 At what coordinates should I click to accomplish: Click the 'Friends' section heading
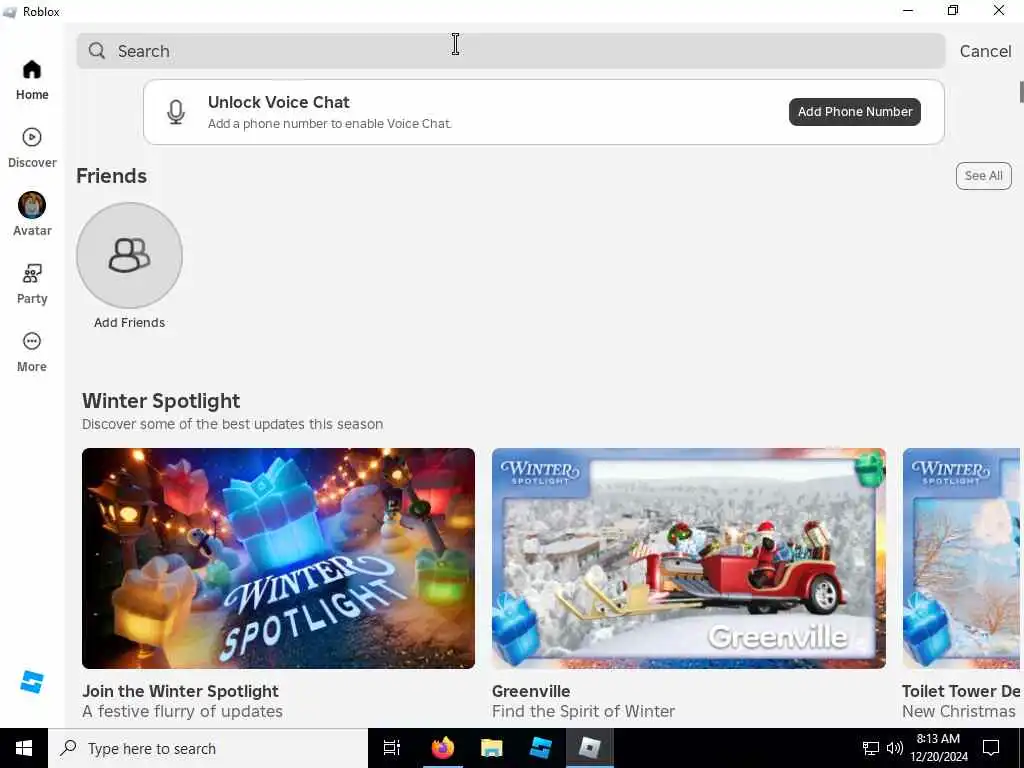[x=112, y=176]
